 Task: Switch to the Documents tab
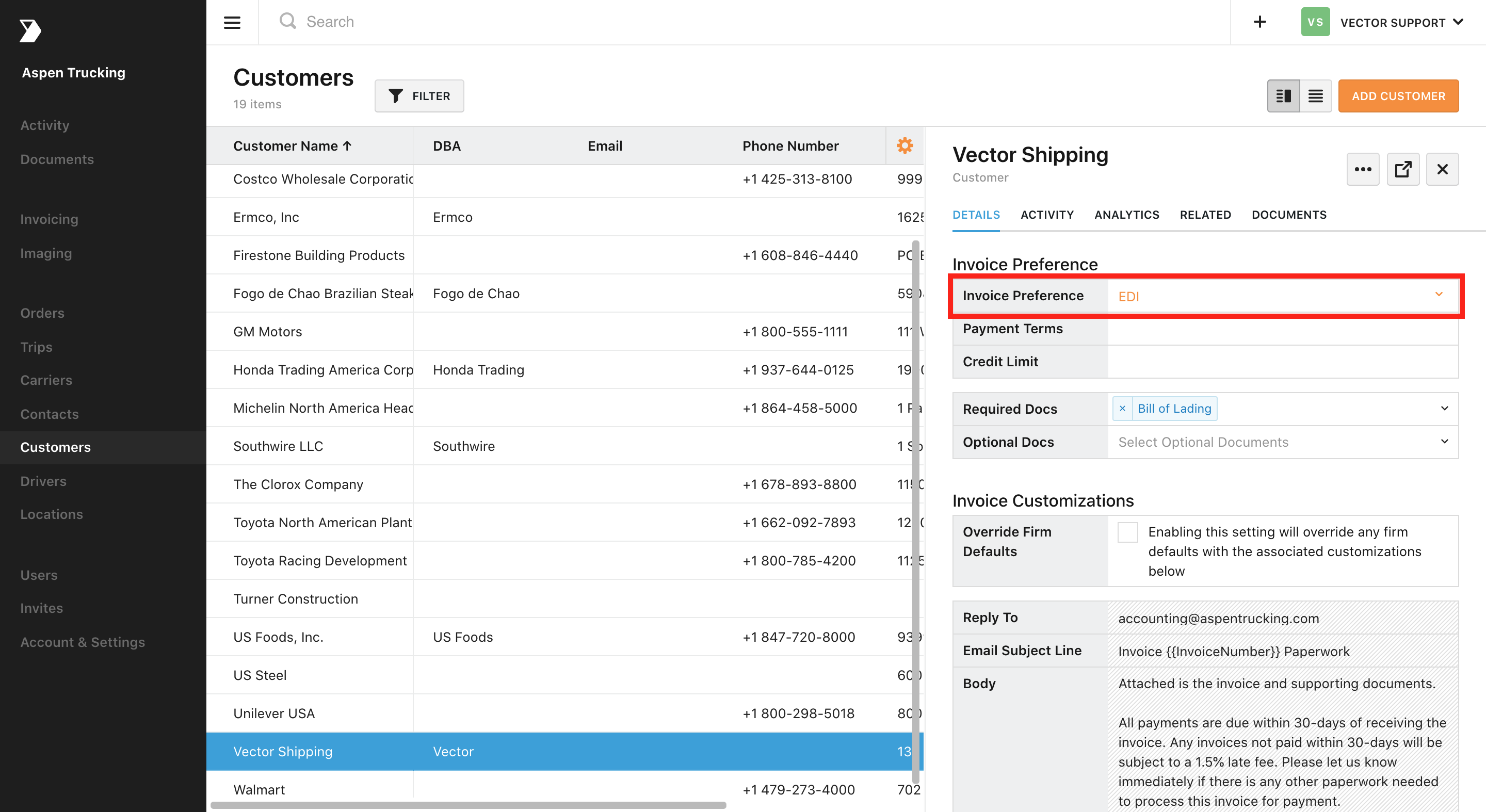(1289, 215)
